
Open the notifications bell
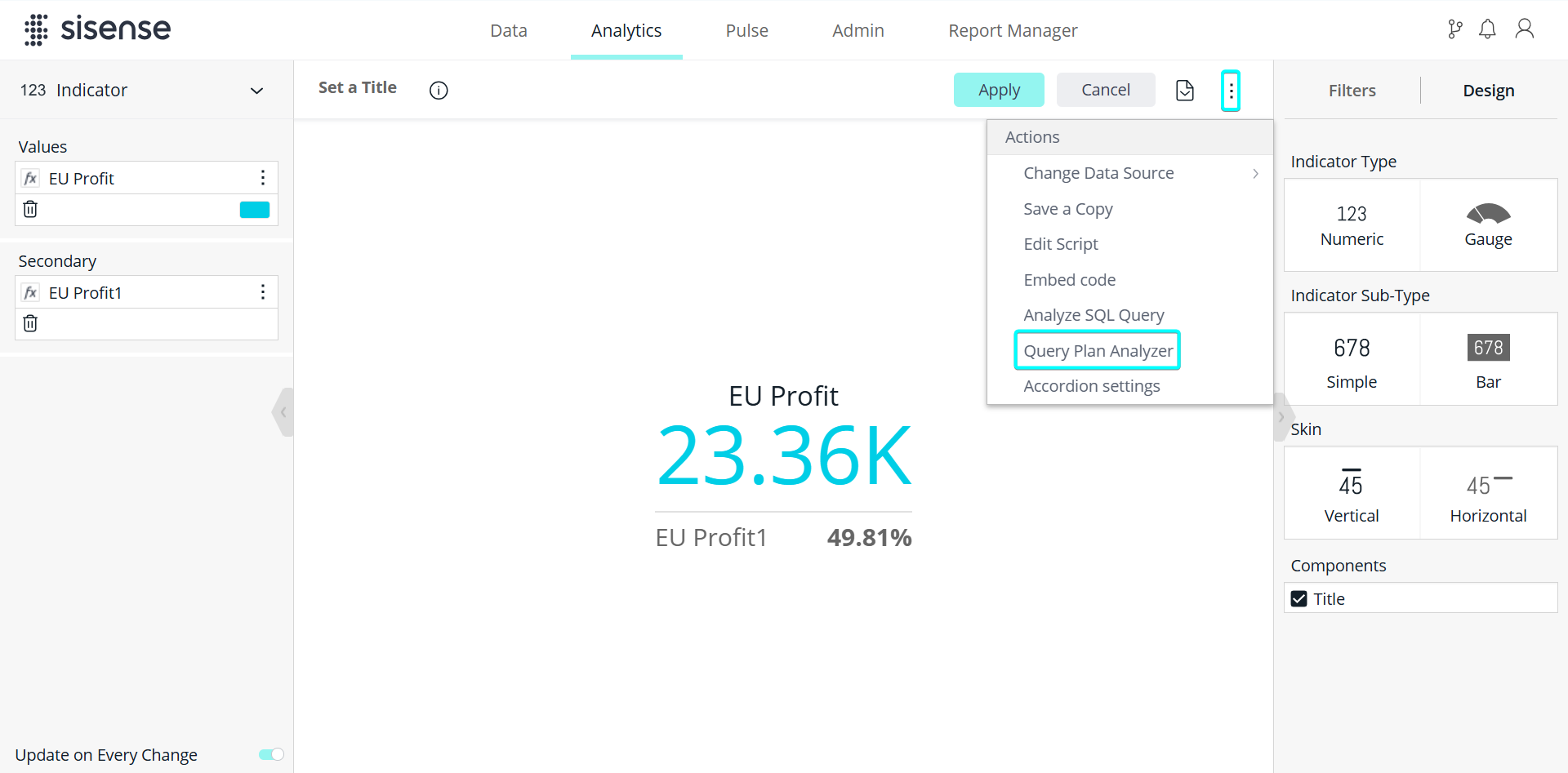1487,30
